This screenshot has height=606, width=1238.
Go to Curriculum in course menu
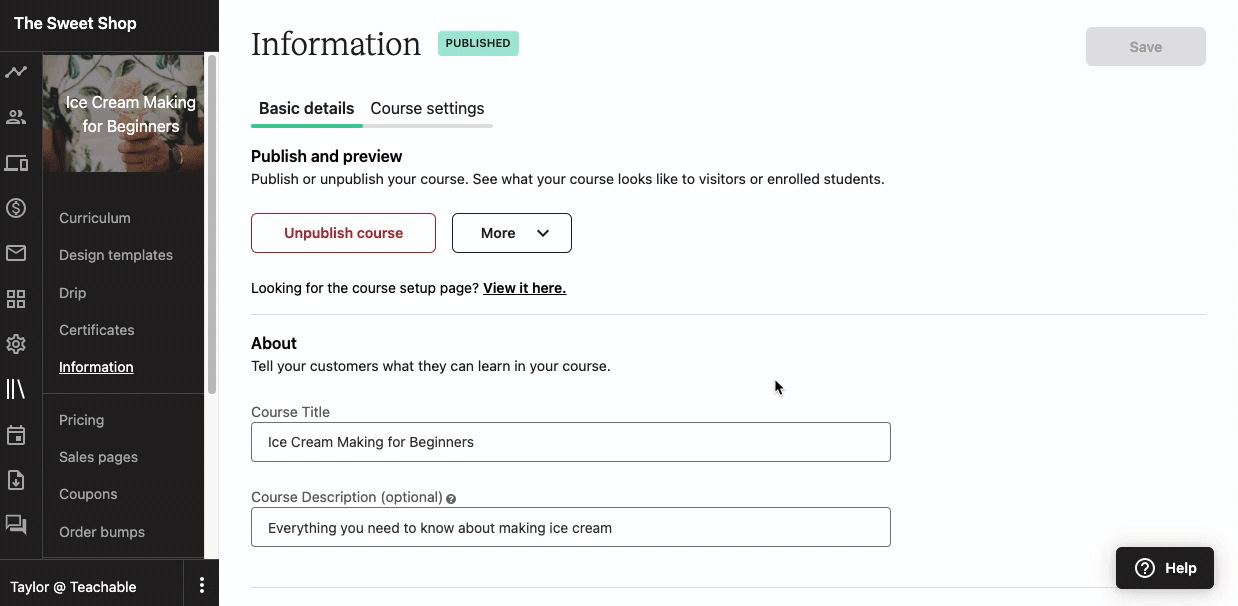(x=95, y=218)
